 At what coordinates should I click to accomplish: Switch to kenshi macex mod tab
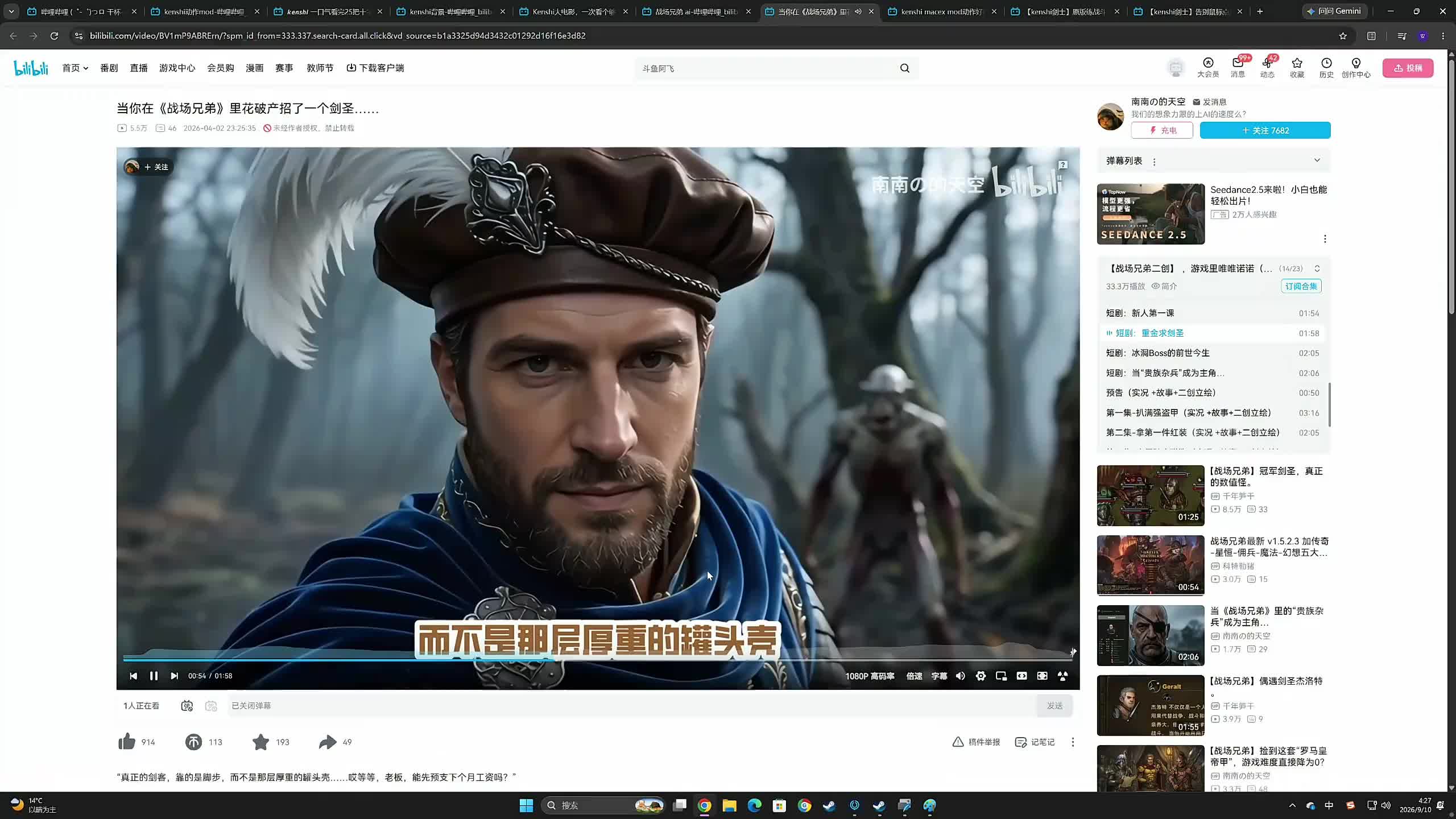942,11
